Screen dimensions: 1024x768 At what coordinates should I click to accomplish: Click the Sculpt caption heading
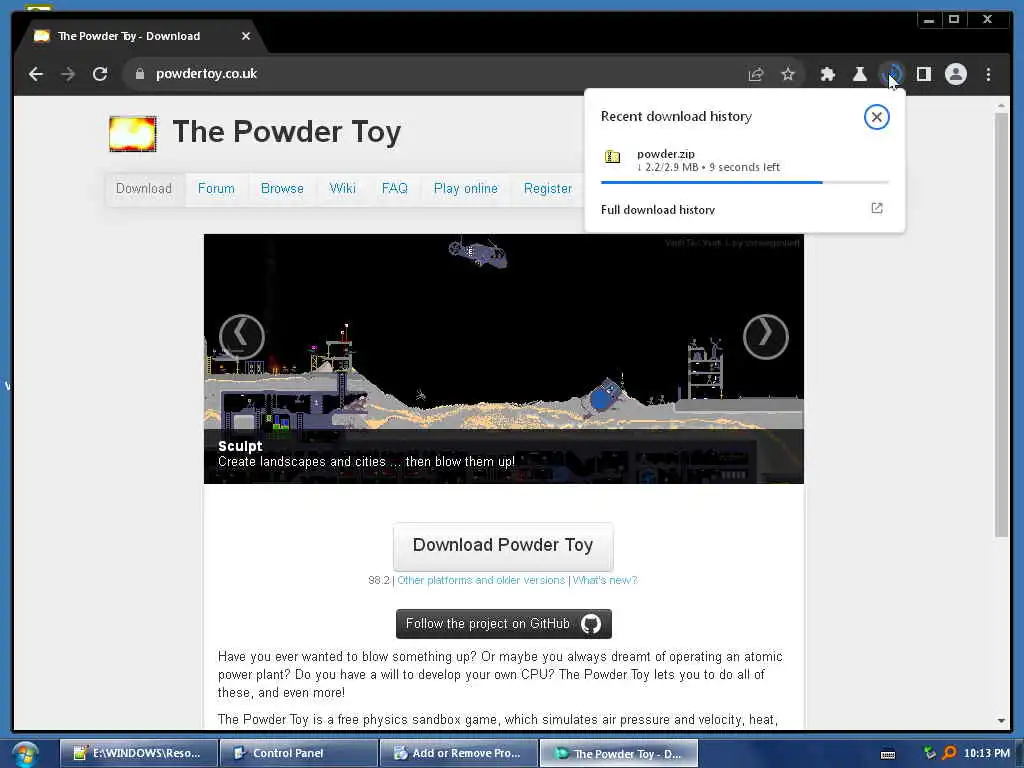click(x=240, y=446)
